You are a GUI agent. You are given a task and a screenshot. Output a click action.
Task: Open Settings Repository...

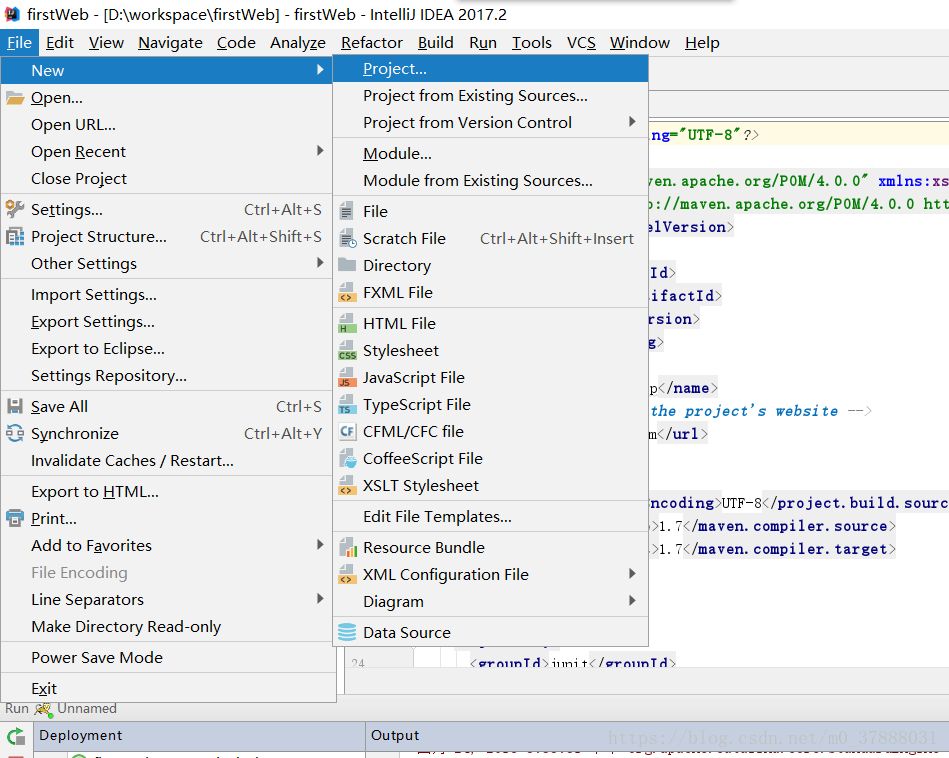167,375
